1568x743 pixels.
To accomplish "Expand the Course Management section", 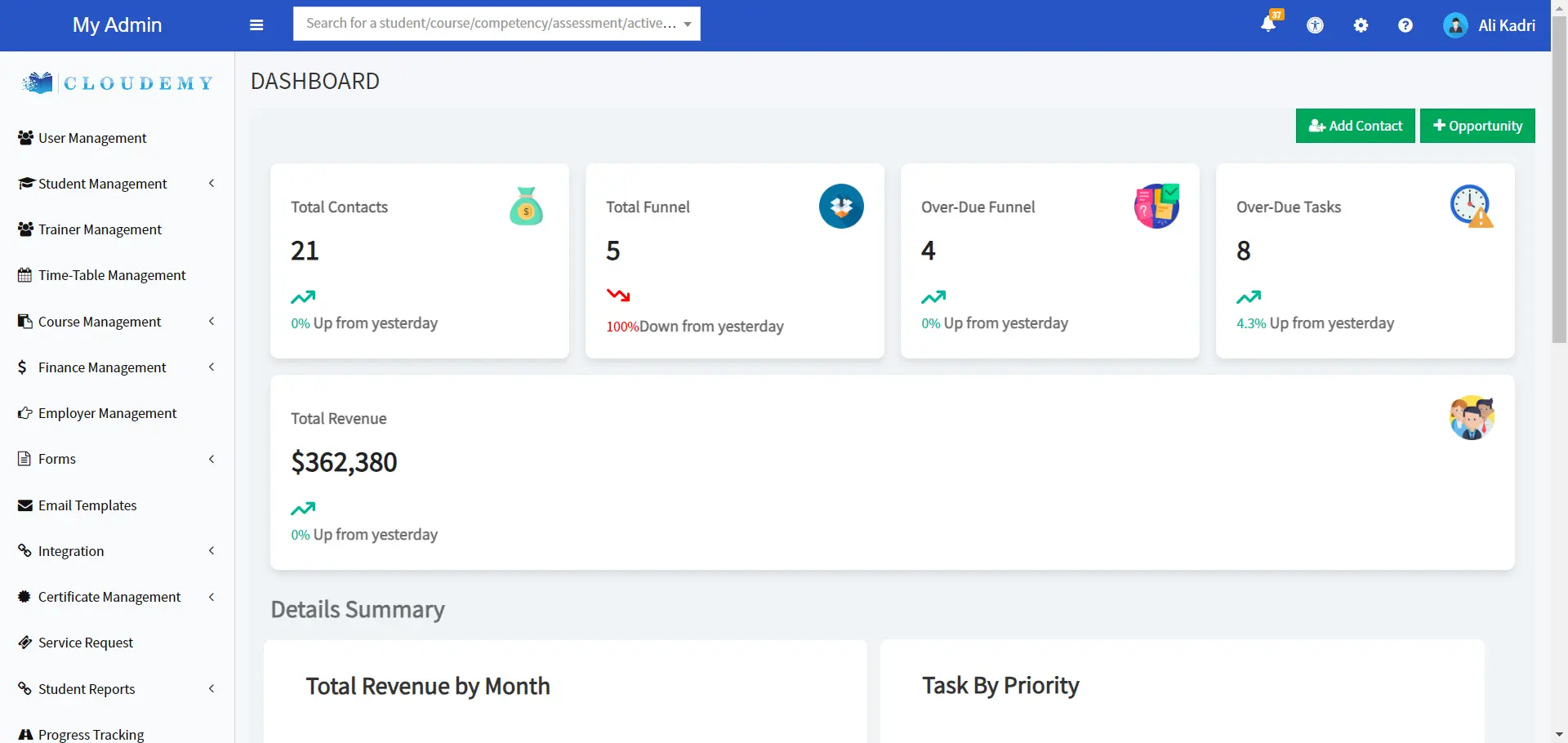I will (x=212, y=321).
